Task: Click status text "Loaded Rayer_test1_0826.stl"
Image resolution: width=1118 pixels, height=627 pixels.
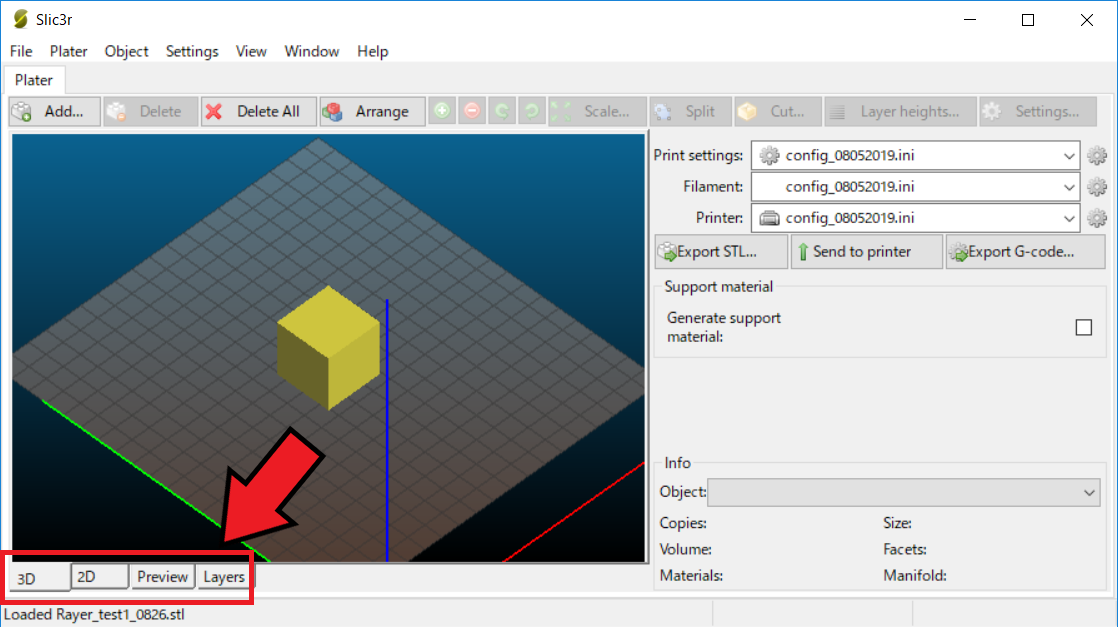Action: [x=94, y=614]
